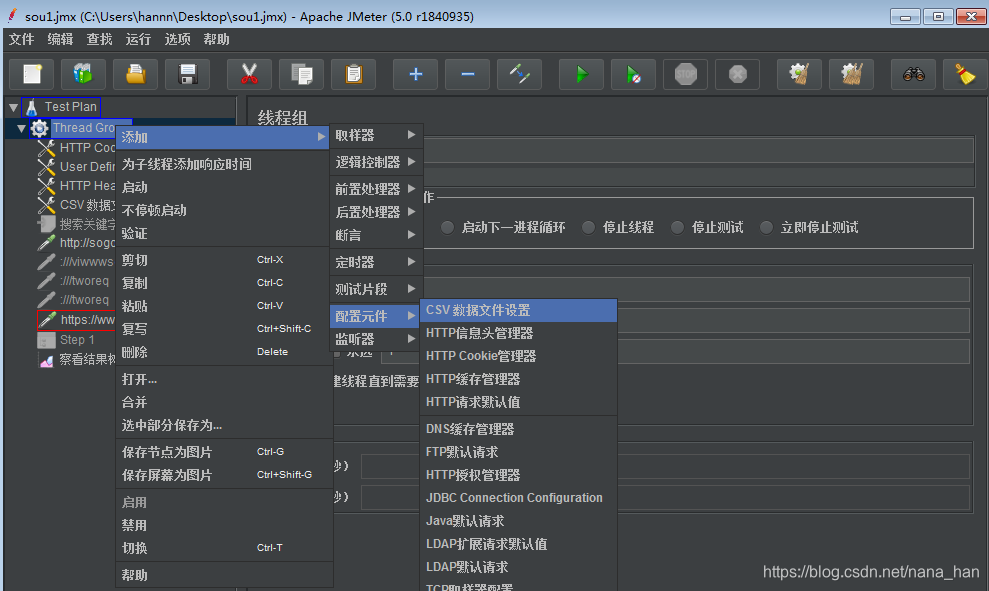
Task: Click the Stop test icon
Action: pyautogui.click(x=686, y=74)
